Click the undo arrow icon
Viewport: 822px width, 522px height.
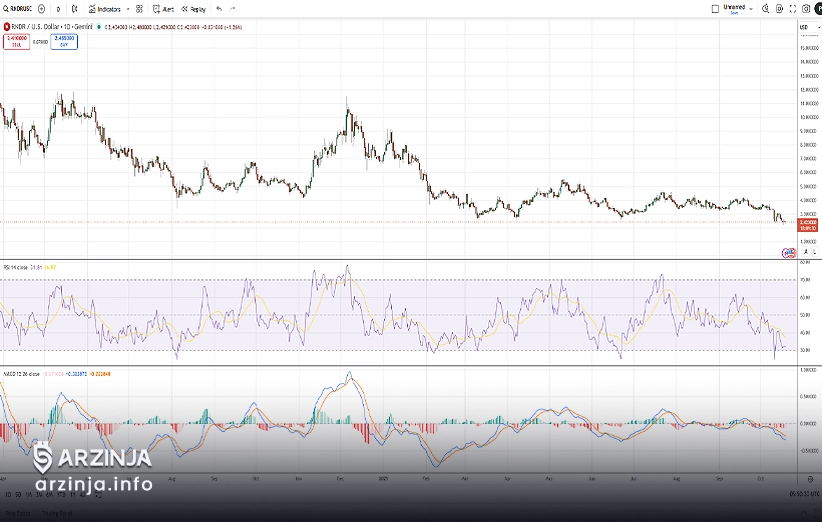(218, 8)
